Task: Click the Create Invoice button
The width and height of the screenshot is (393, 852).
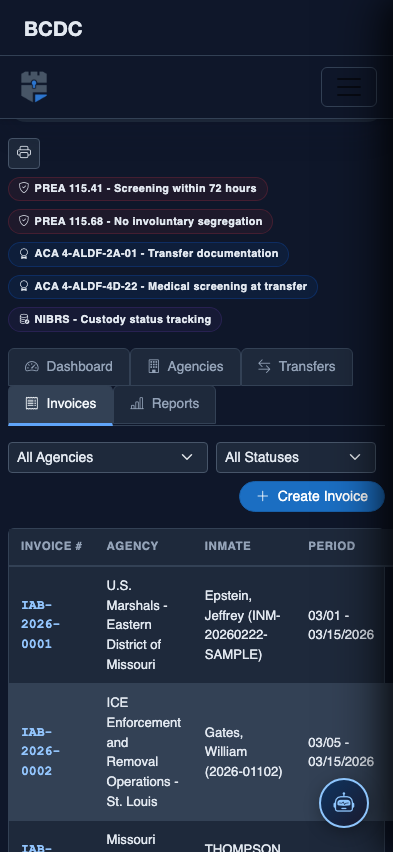Action: (312, 496)
